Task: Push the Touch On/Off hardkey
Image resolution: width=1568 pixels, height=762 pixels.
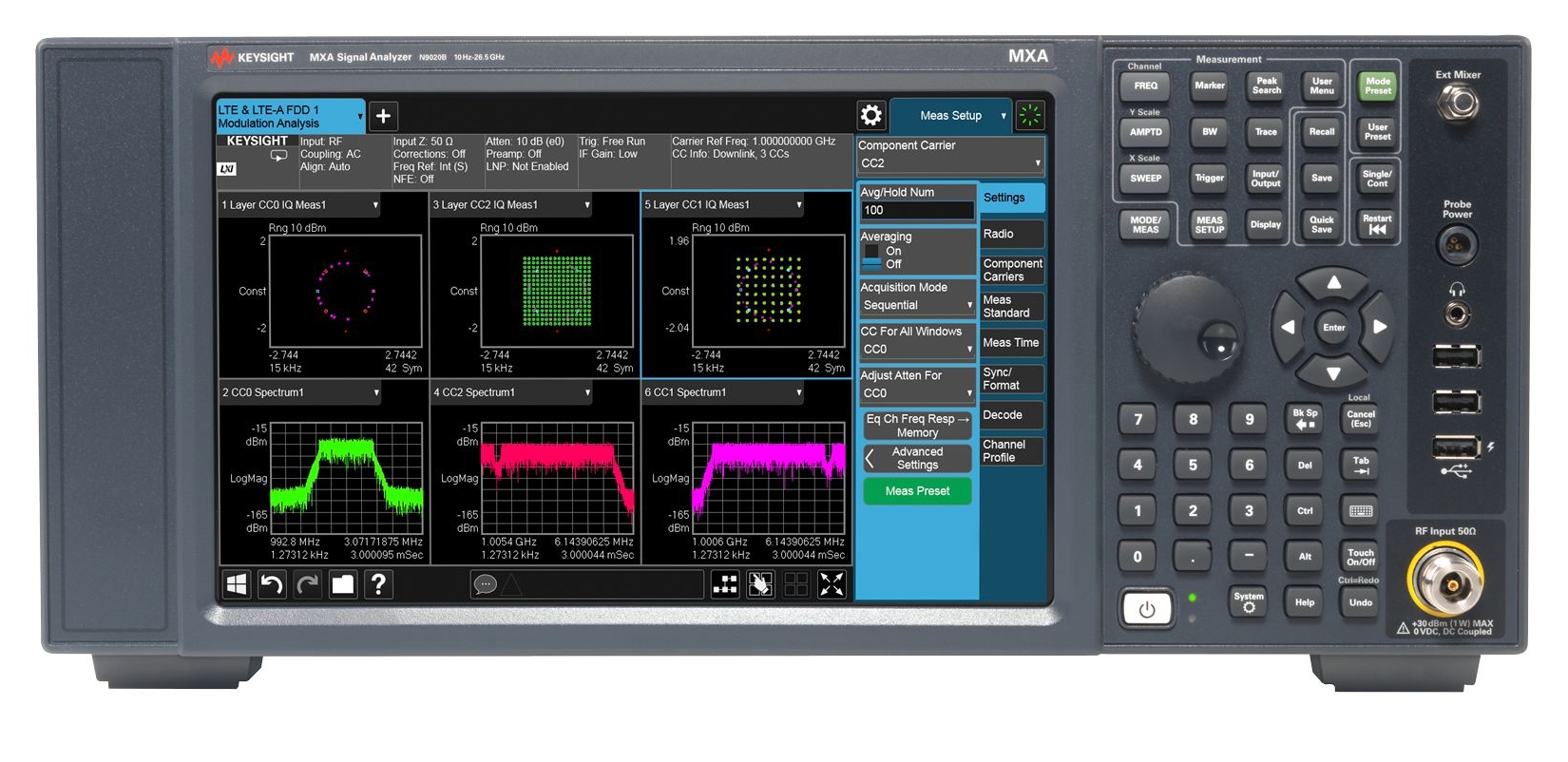Action: (x=1361, y=557)
